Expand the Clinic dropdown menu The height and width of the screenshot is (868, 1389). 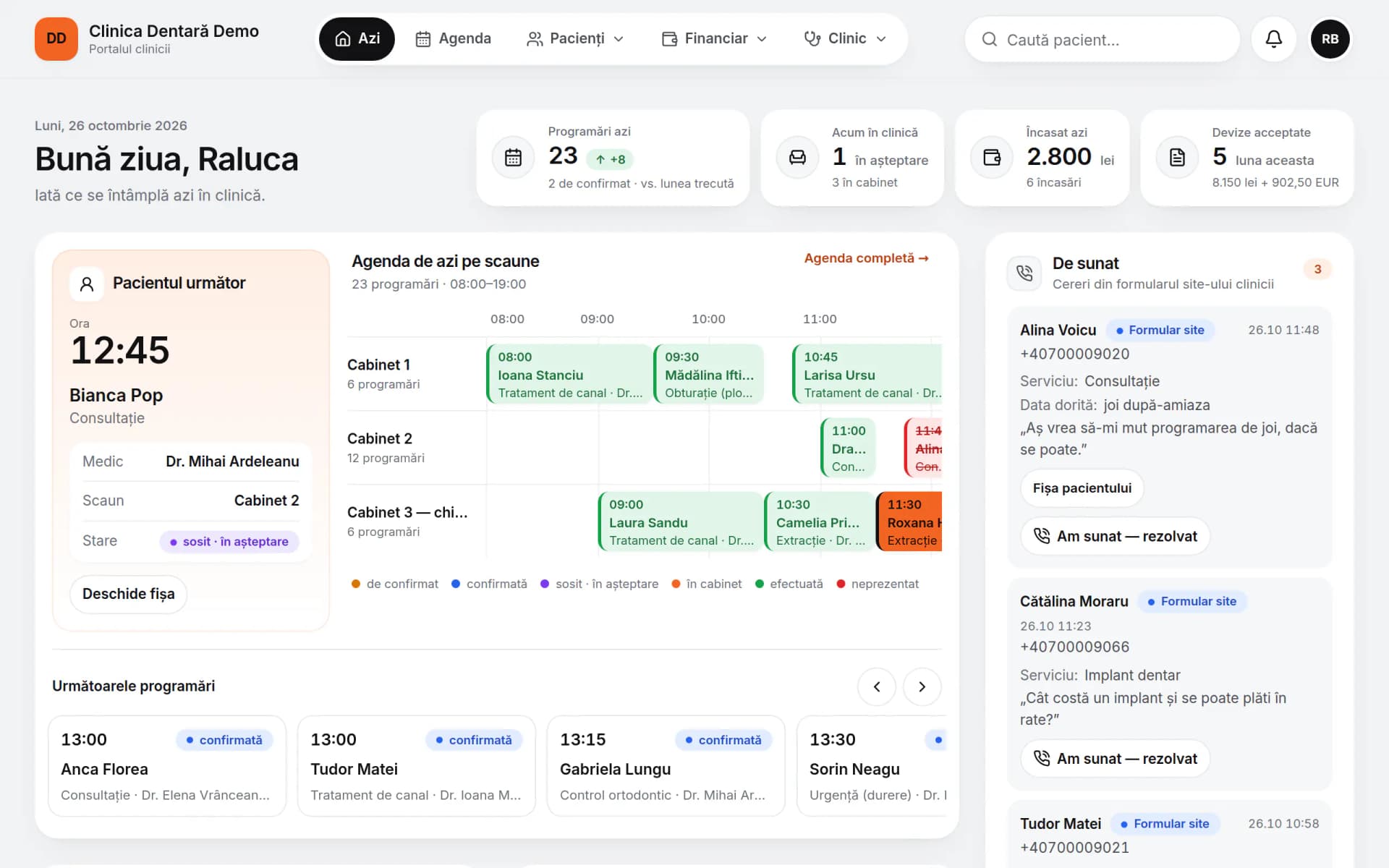pos(845,38)
